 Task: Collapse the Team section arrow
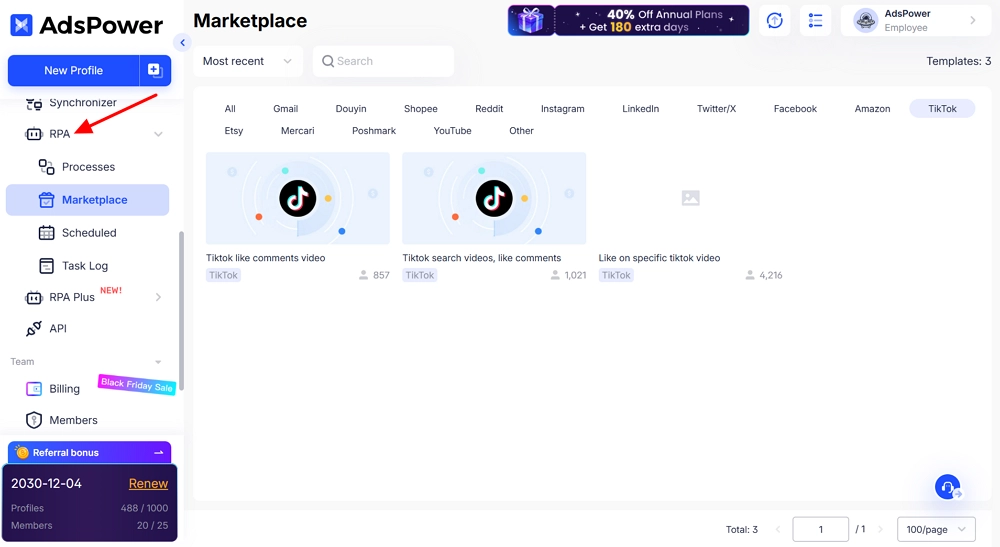click(x=158, y=362)
